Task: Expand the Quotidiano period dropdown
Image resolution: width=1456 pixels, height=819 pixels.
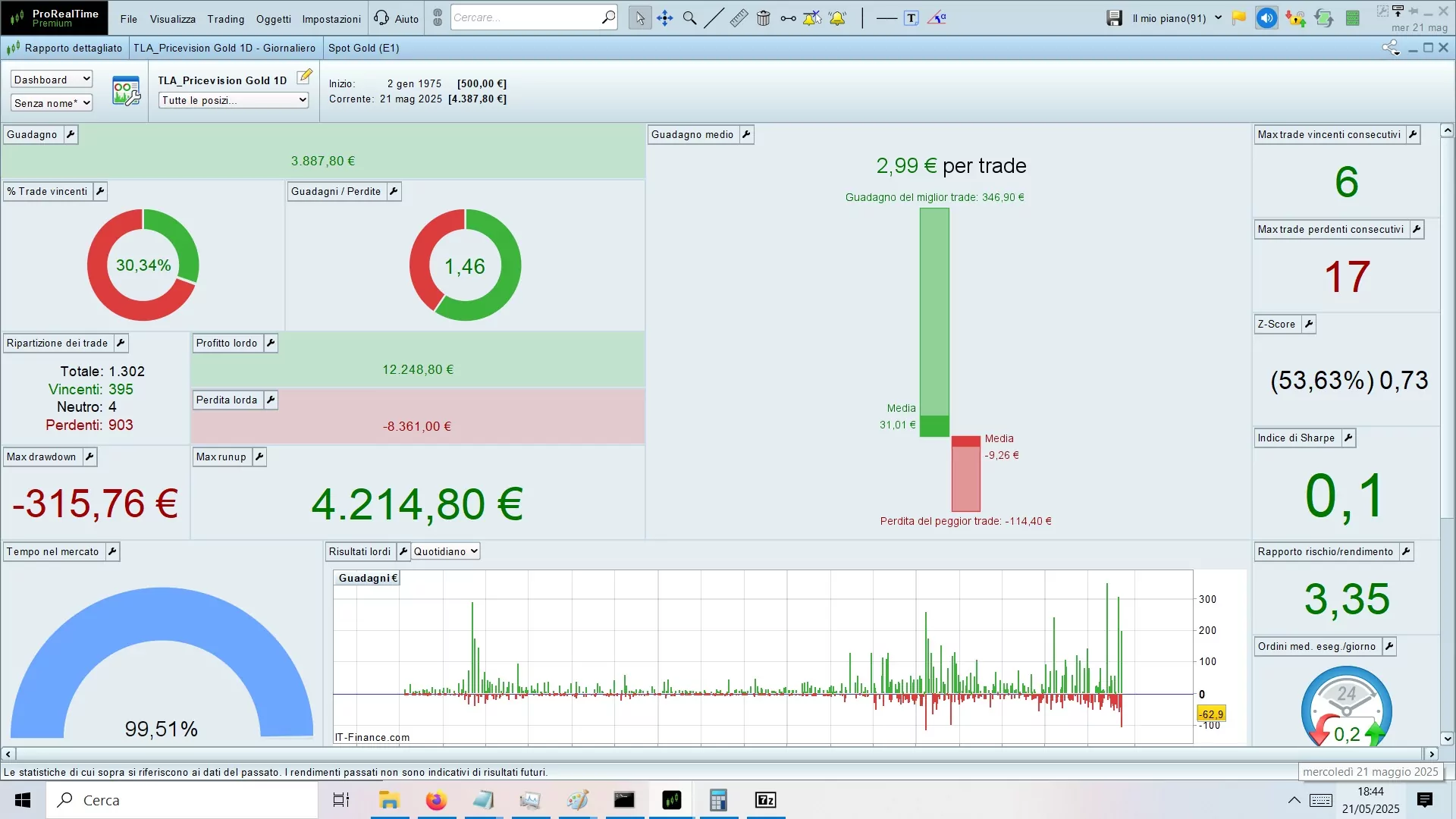Action: click(446, 552)
